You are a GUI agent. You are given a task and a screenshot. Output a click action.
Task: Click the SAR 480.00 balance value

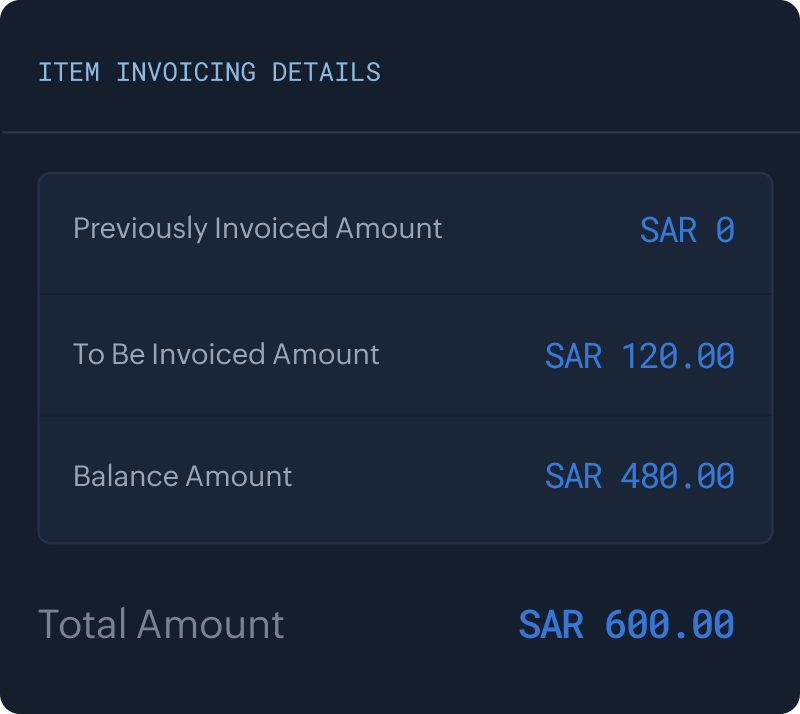click(x=639, y=476)
